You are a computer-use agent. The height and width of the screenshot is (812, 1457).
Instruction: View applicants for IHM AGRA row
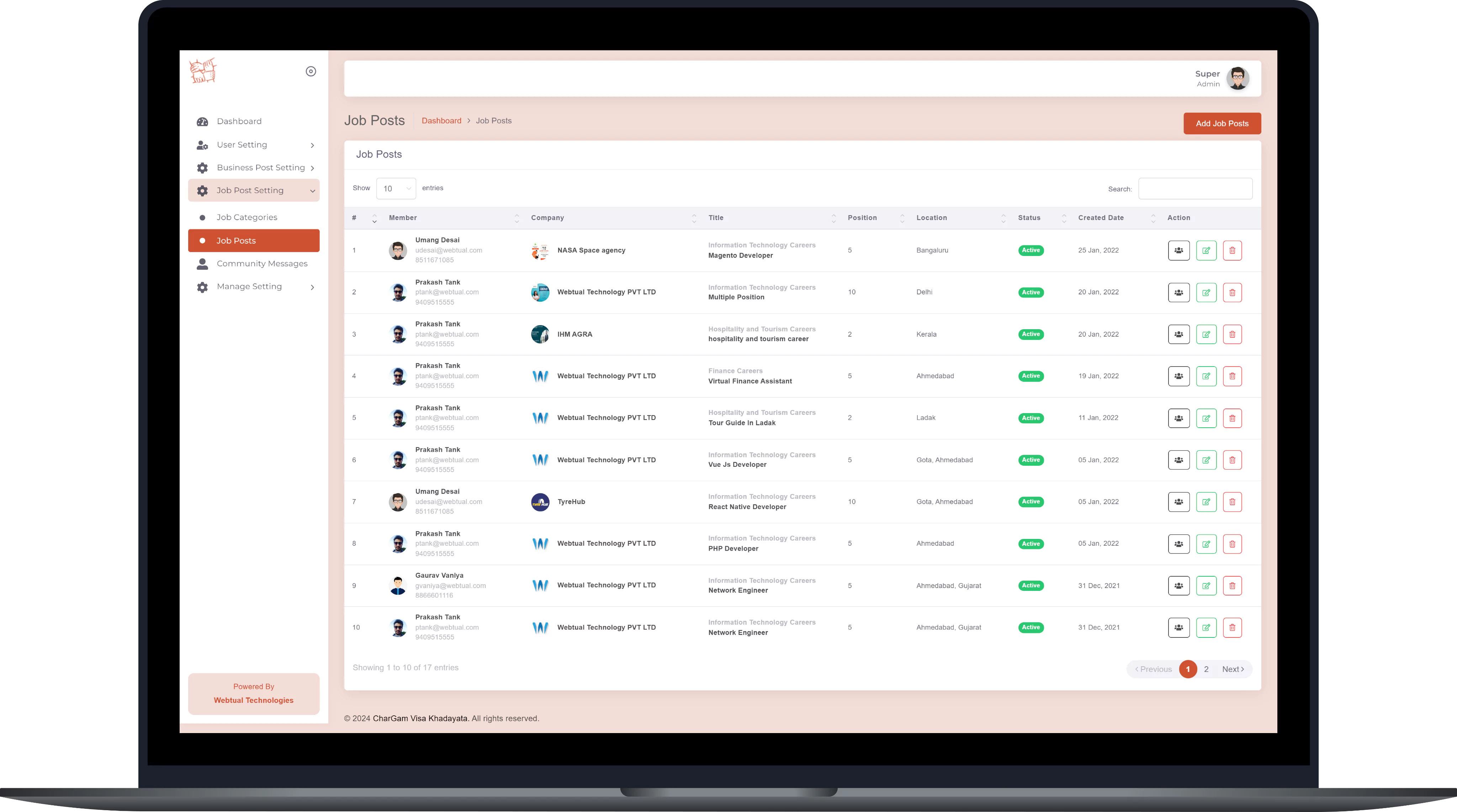1178,334
